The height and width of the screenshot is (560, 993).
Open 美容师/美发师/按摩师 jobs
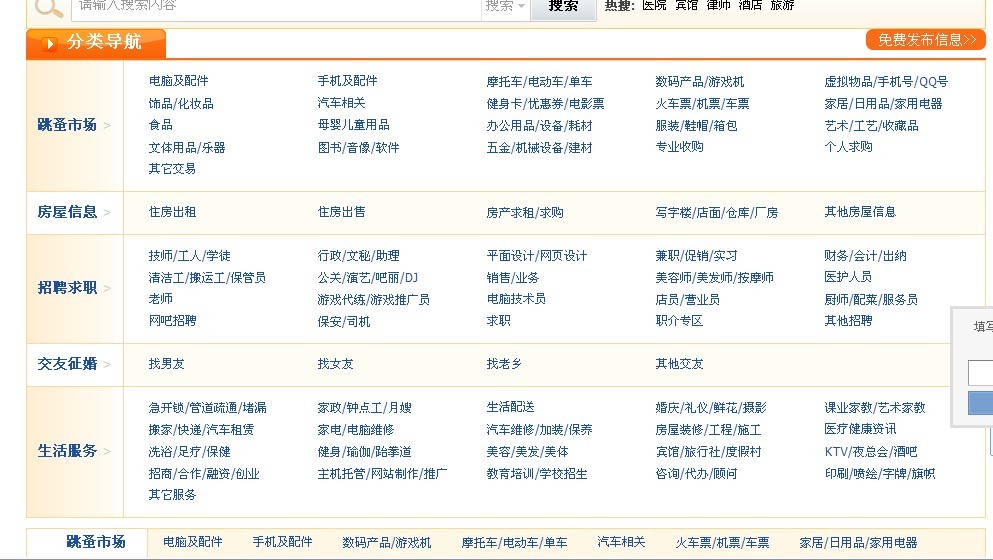click(x=714, y=277)
